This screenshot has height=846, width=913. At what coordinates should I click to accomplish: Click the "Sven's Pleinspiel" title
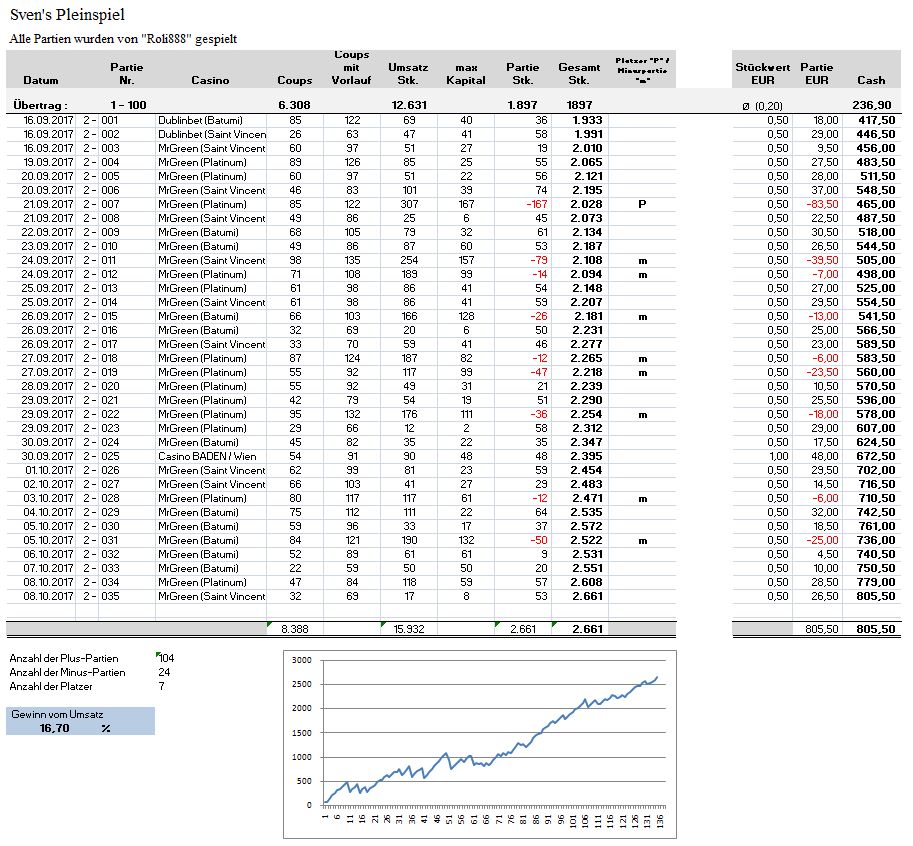coord(67,16)
